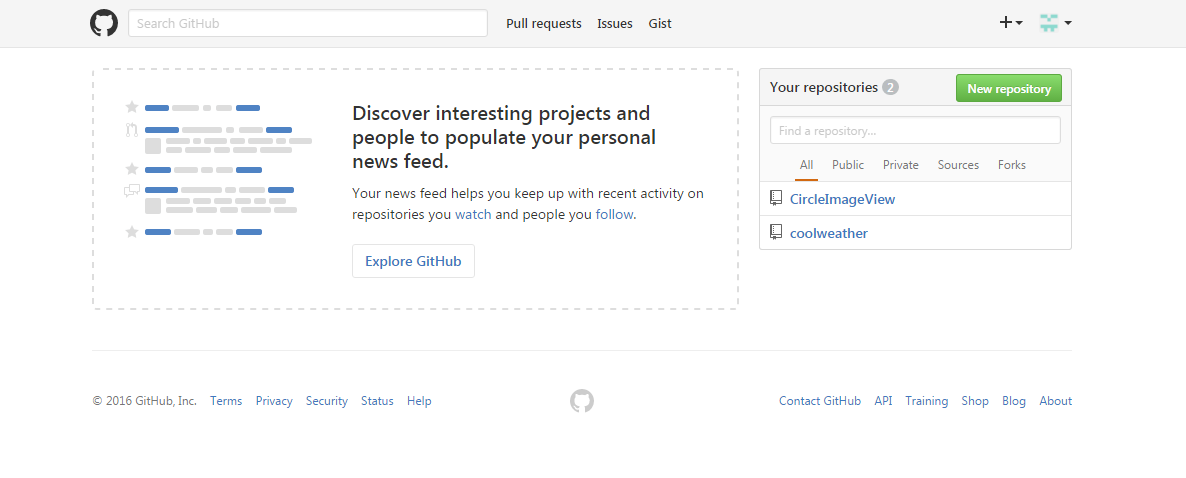Screen dimensions: 1186x478
Task: Open the Privacy footer link
Action: (x=274, y=401)
